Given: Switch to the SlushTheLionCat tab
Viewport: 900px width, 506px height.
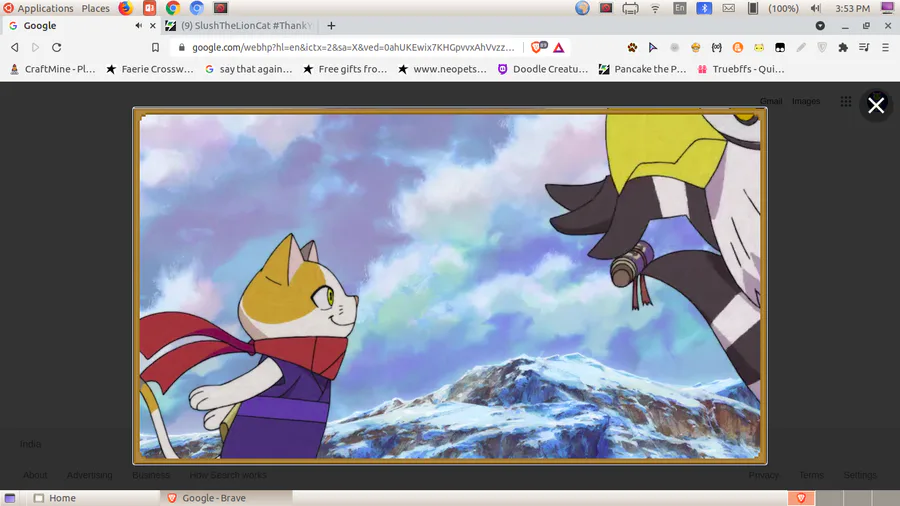Looking at the screenshot, I should pyautogui.click(x=240, y=26).
